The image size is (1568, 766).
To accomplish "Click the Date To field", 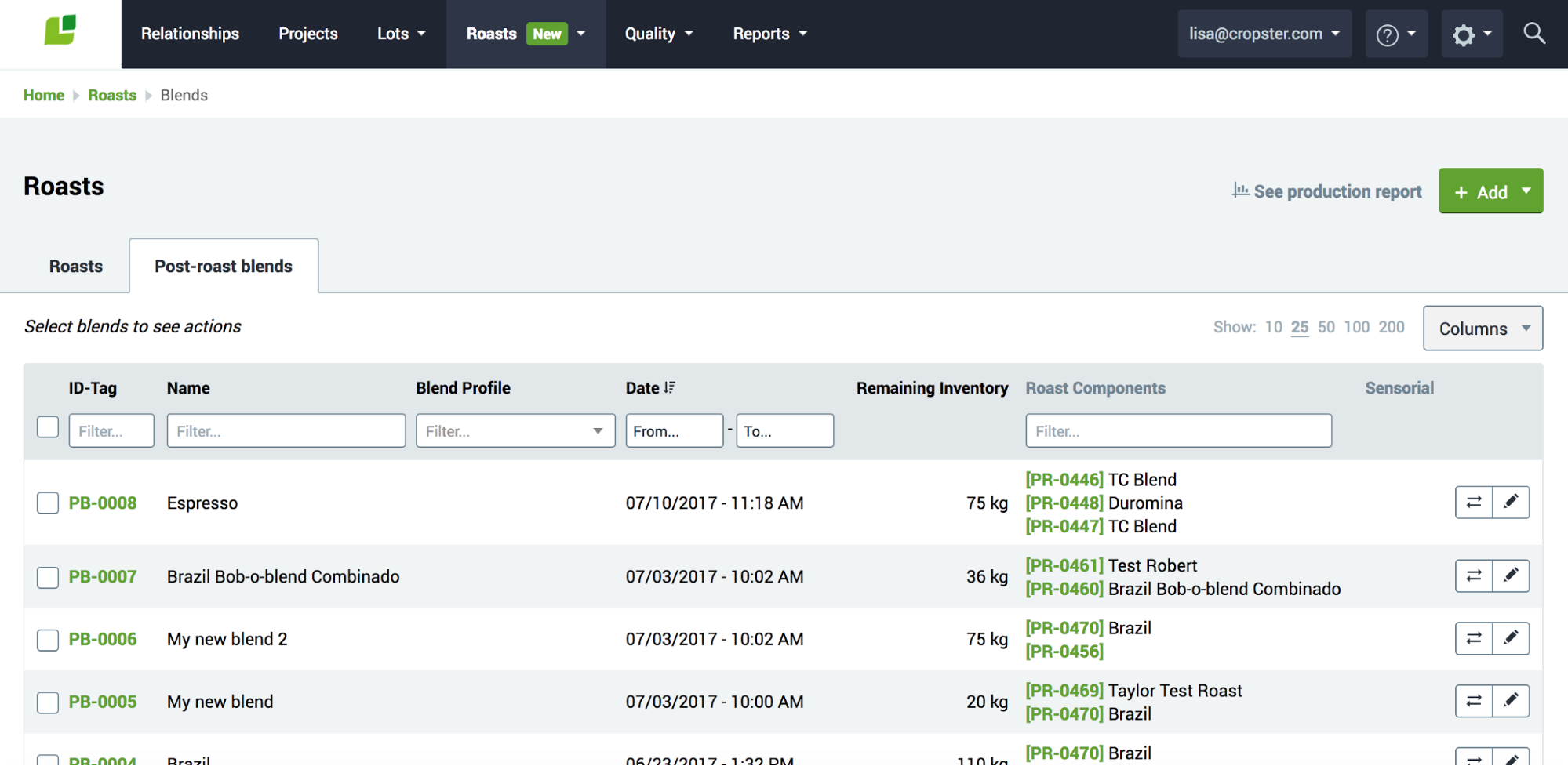I will point(785,431).
